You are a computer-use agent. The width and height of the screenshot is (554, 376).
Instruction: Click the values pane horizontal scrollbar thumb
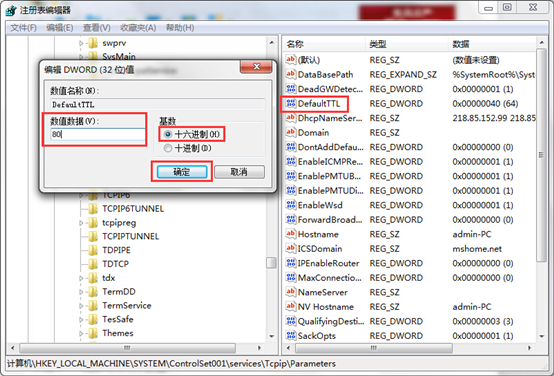[374, 348]
